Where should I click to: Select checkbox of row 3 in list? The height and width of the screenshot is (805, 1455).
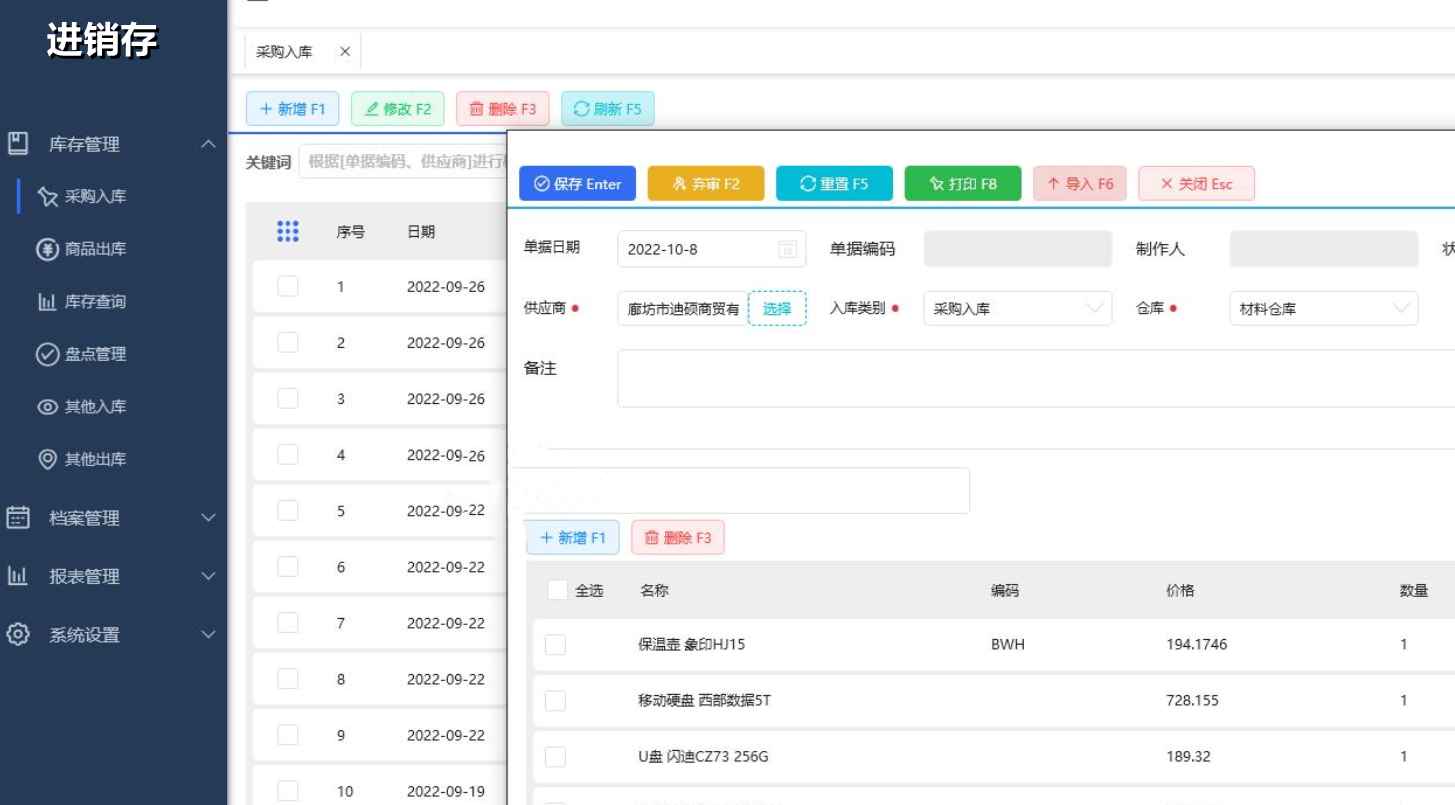288,399
